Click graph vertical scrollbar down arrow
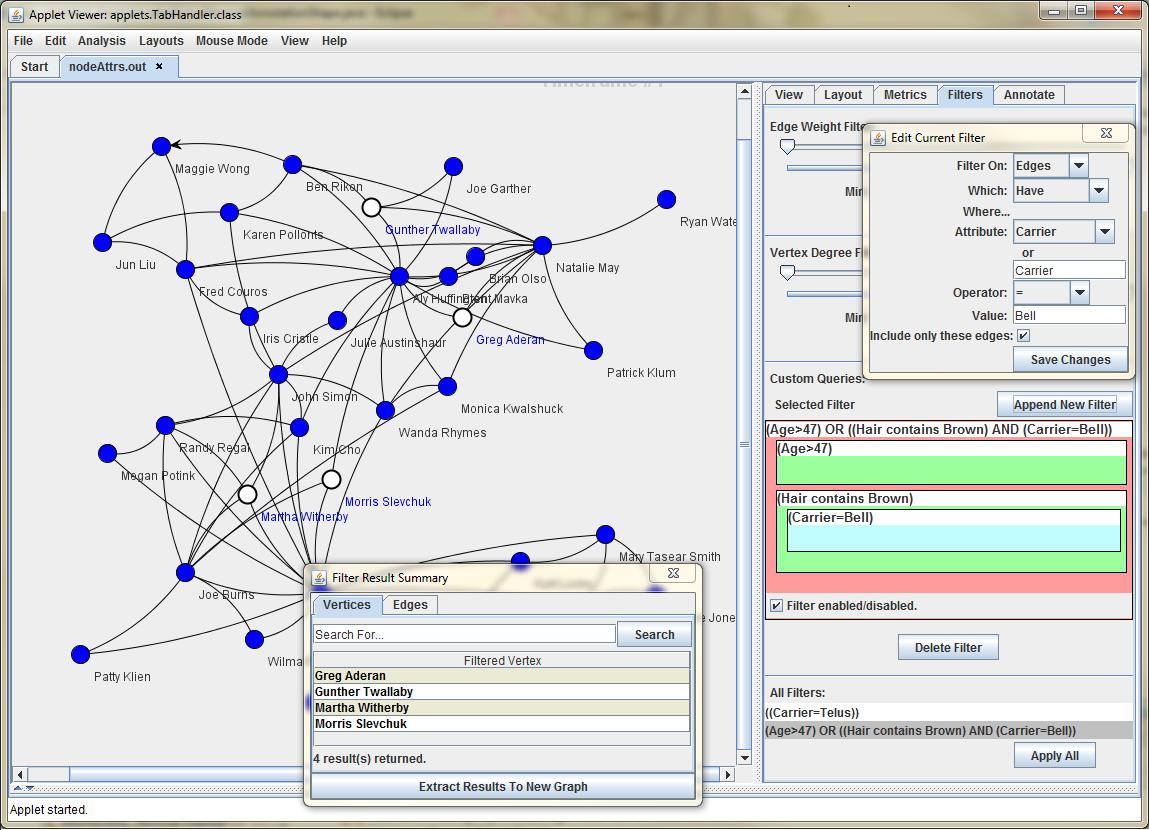 pos(745,758)
